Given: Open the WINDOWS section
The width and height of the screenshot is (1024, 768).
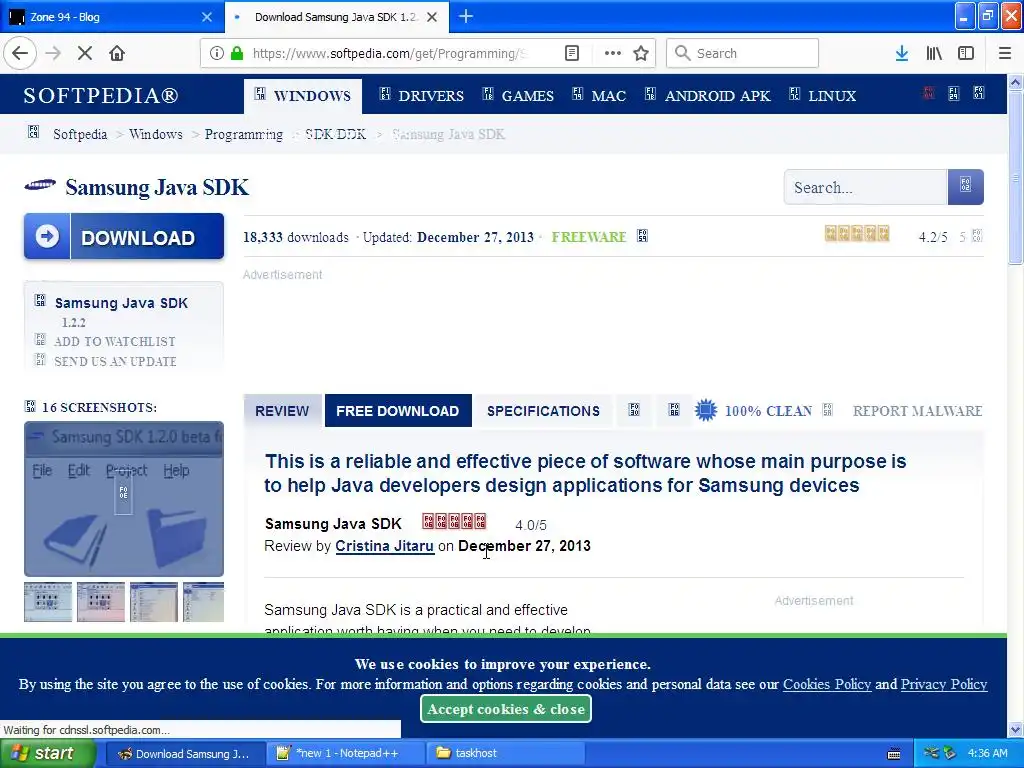Looking at the screenshot, I should click(x=303, y=96).
